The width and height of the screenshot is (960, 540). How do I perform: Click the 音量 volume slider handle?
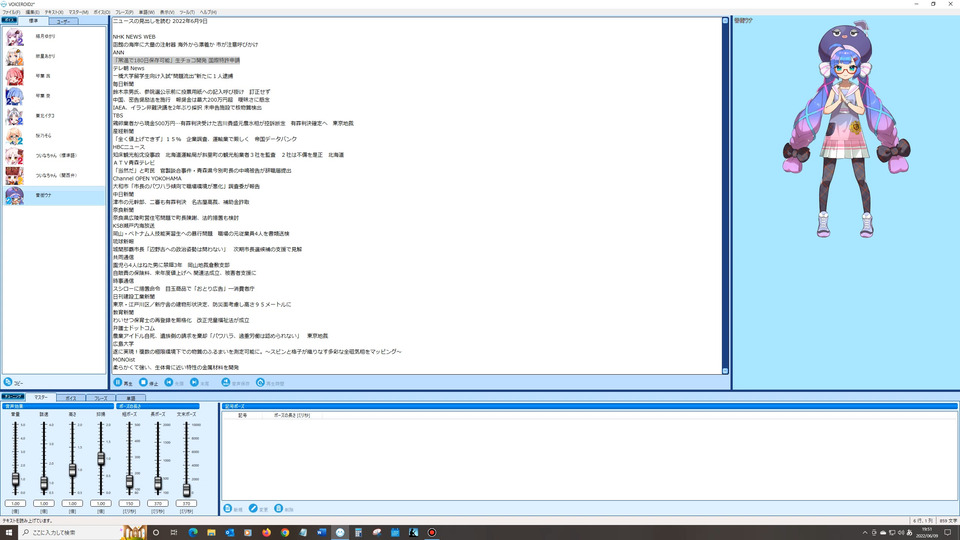coord(15,479)
